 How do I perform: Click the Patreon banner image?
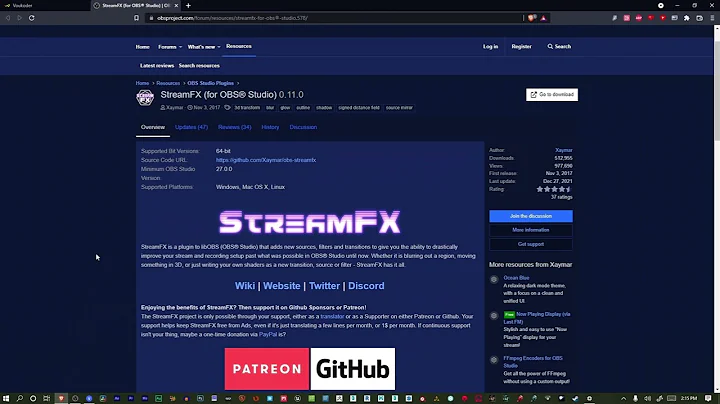pyautogui.click(x=267, y=369)
